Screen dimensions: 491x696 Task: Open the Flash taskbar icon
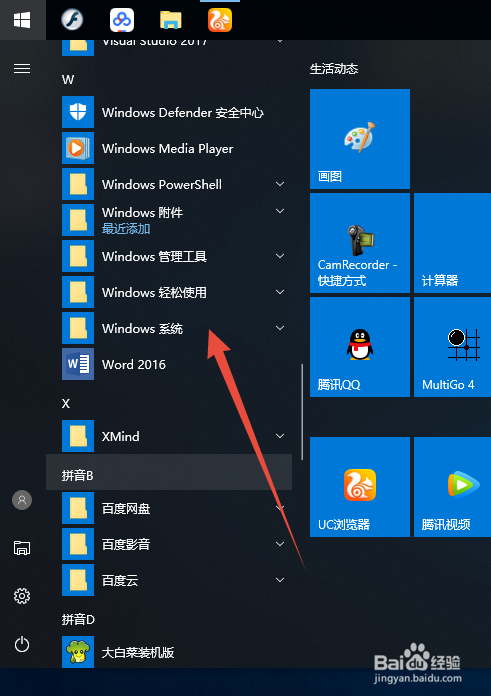(x=72, y=20)
